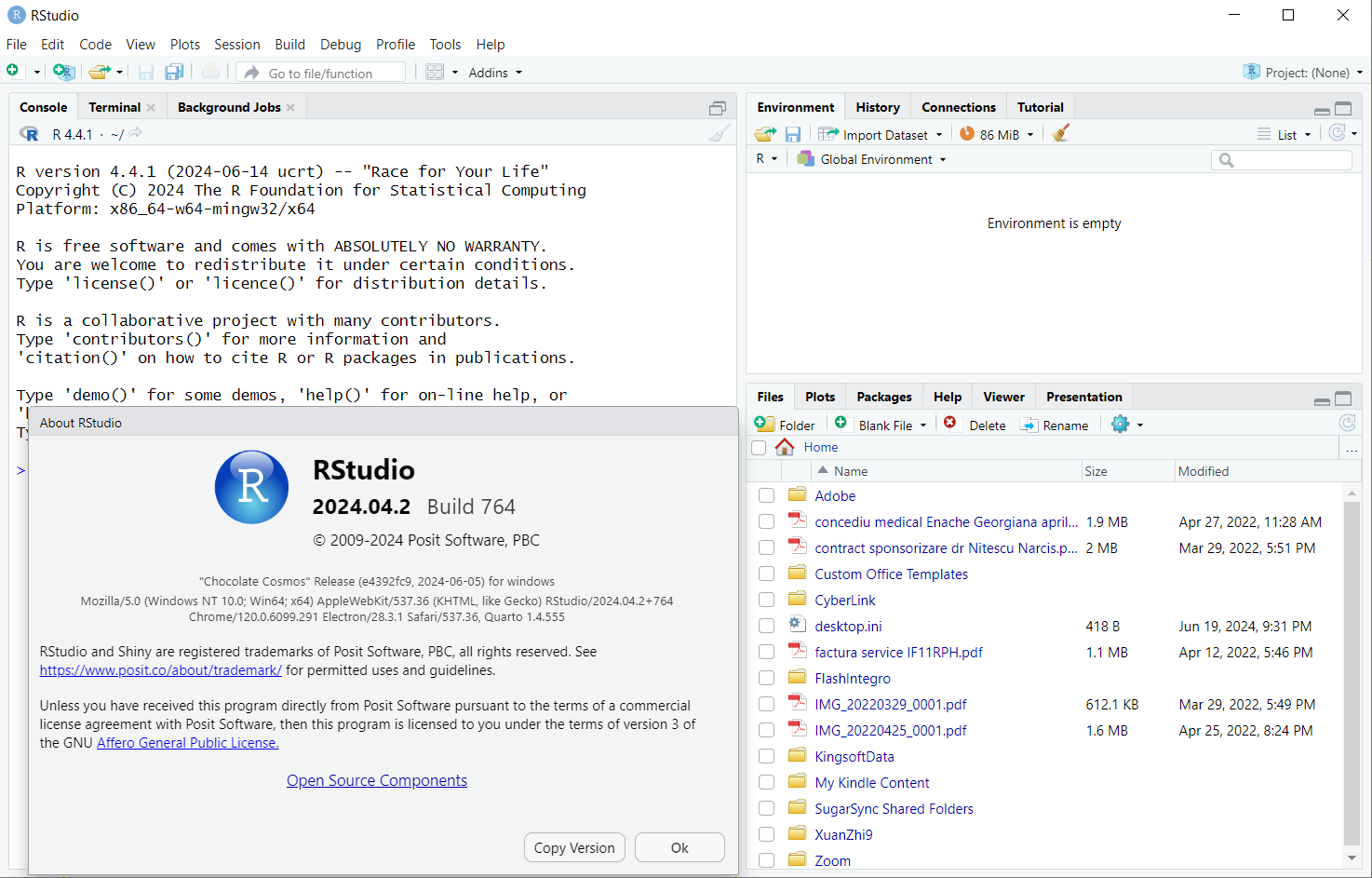The height and width of the screenshot is (878, 1372).
Task: Select CyberLink folder checkbox
Action: (x=766, y=600)
